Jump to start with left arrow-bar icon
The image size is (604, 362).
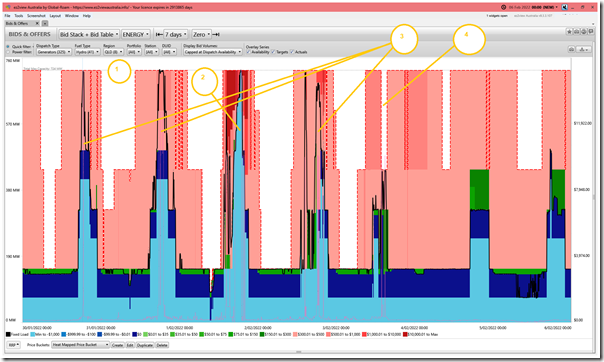[158, 34]
